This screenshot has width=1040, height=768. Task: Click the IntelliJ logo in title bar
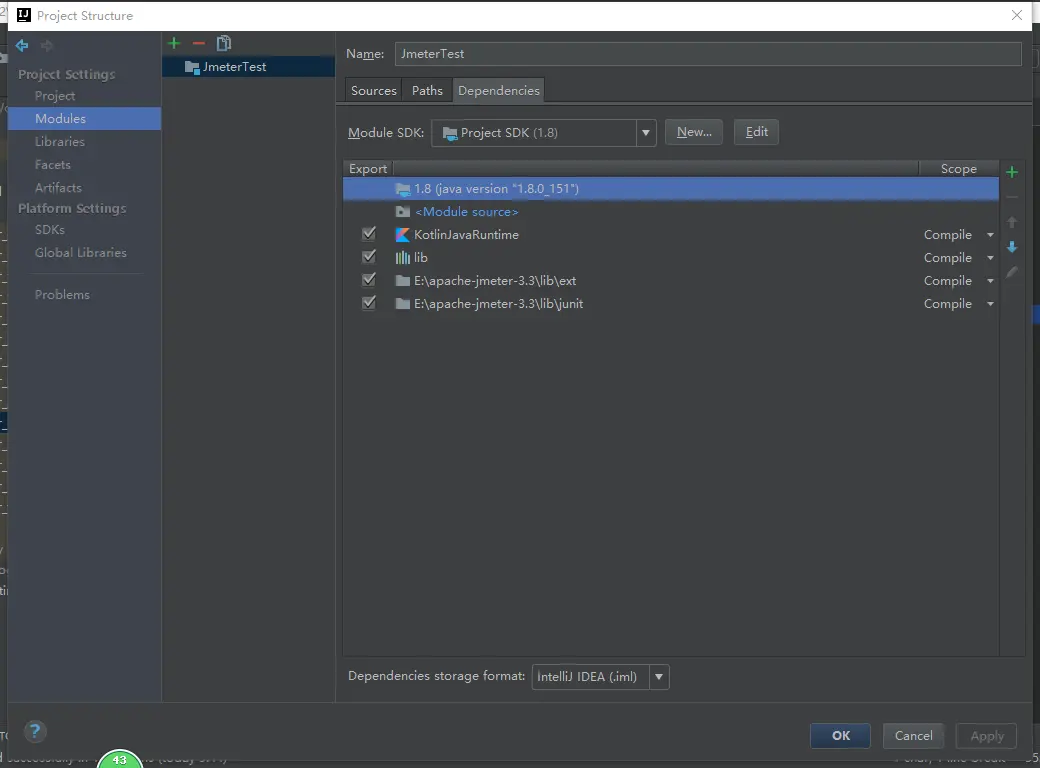tap(24, 15)
